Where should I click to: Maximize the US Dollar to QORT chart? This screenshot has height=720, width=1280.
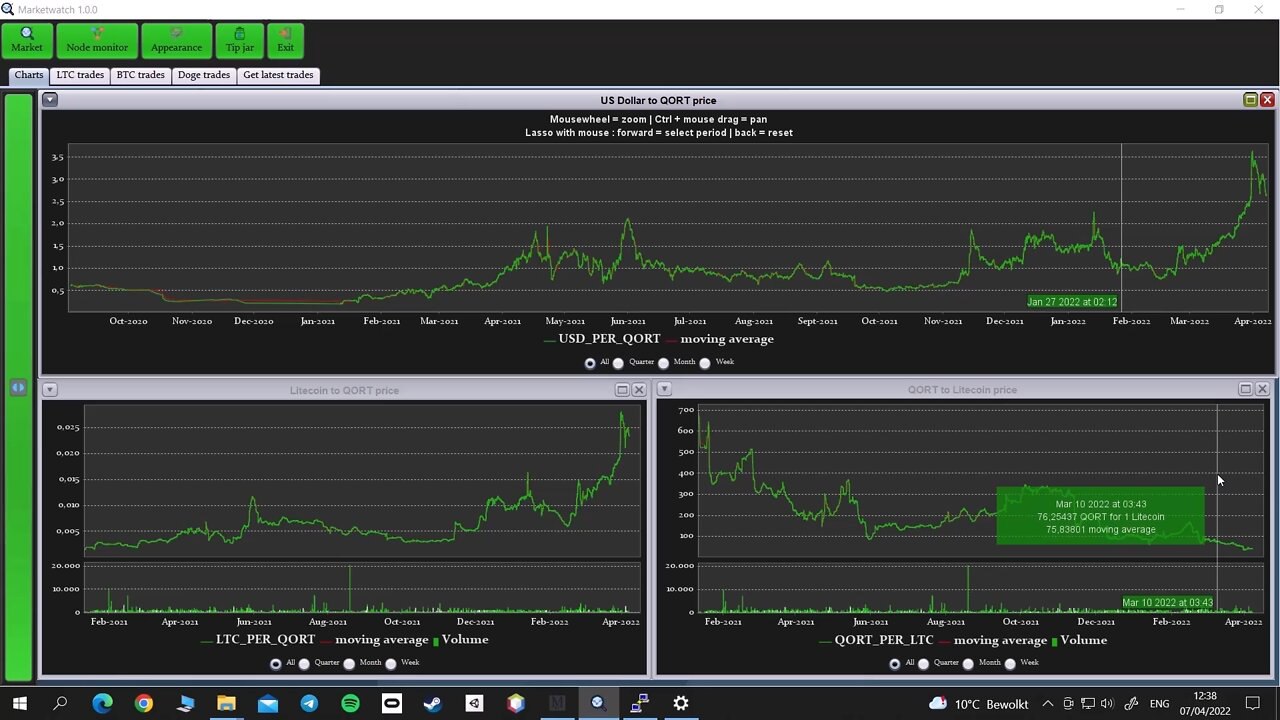click(x=1250, y=100)
